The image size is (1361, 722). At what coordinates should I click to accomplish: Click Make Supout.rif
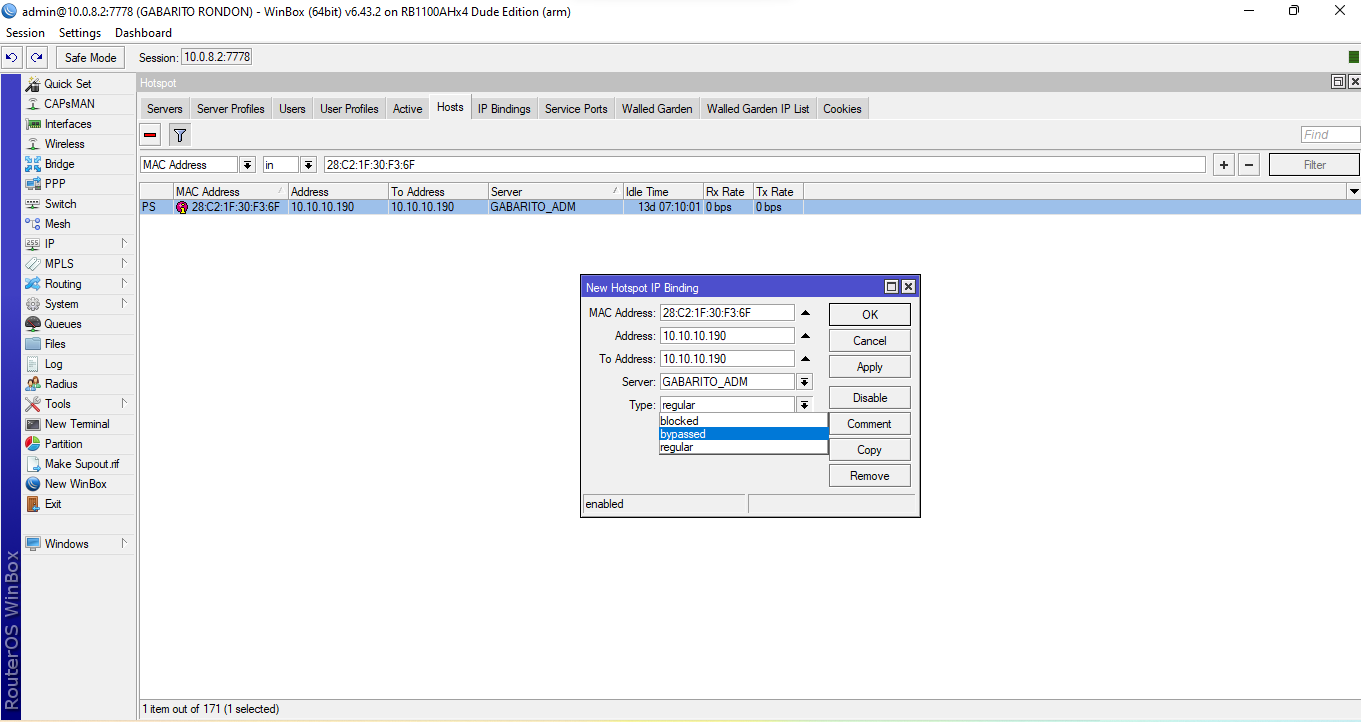[78, 464]
